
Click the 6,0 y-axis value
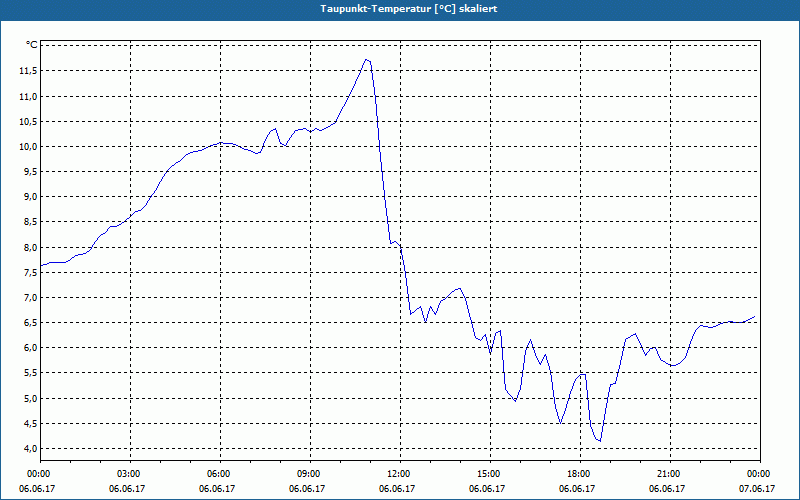point(30,348)
